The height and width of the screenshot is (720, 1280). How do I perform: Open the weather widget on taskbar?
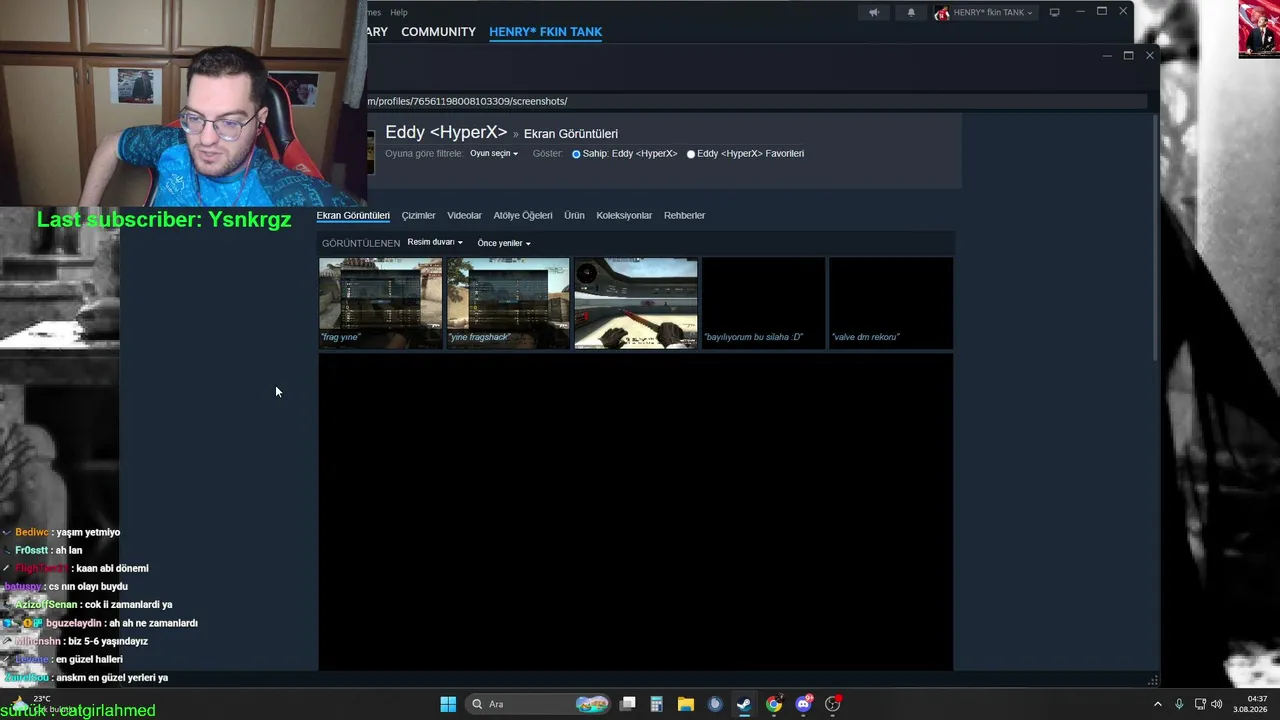pyautogui.click(x=40, y=703)
